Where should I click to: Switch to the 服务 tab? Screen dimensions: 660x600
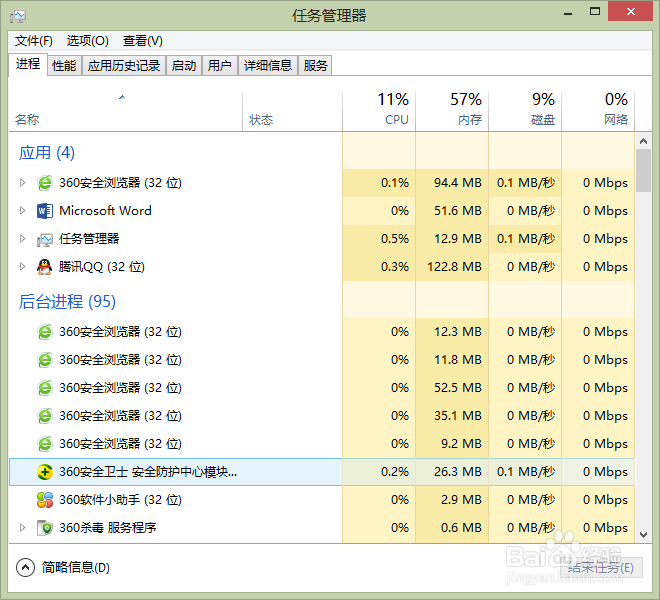315,66
